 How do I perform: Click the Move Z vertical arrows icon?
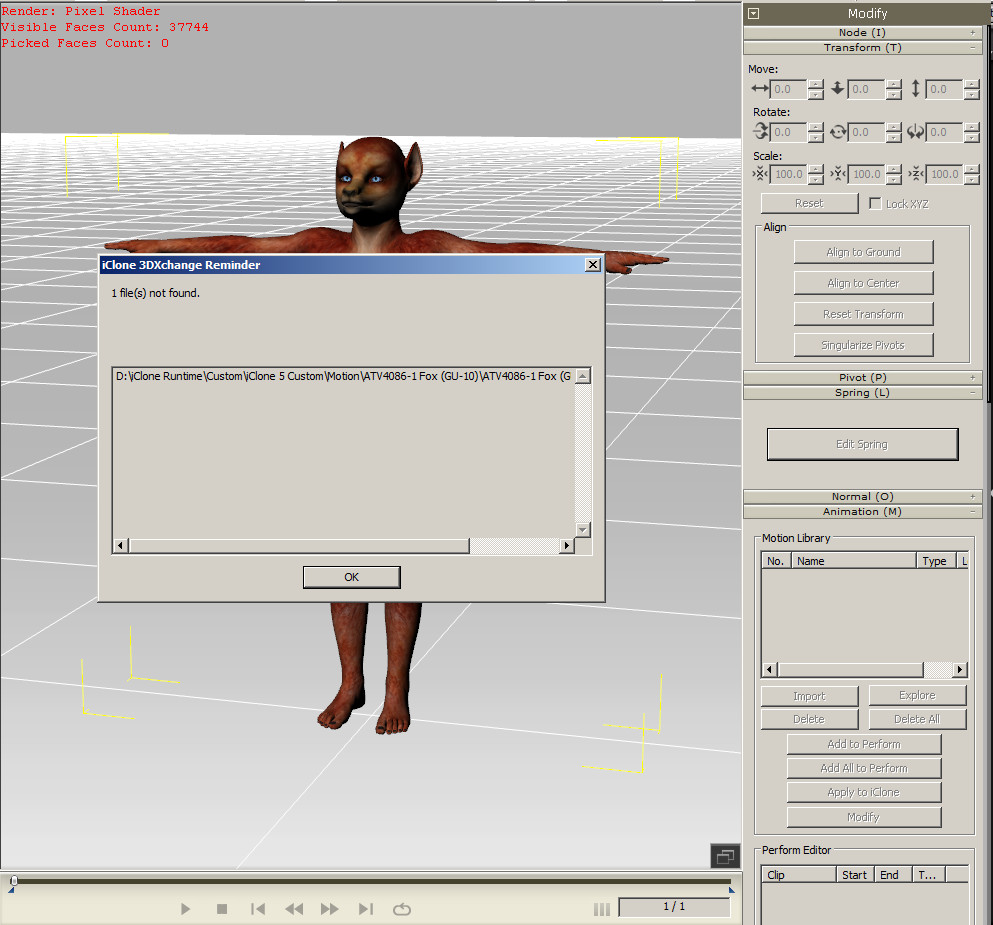pyautogui.click(x=916, y=89)
